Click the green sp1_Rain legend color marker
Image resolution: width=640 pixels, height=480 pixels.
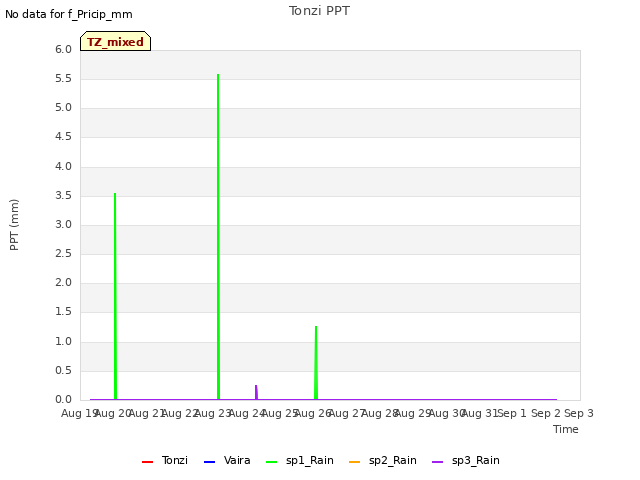pyautogui.click(x=271, y=462)
